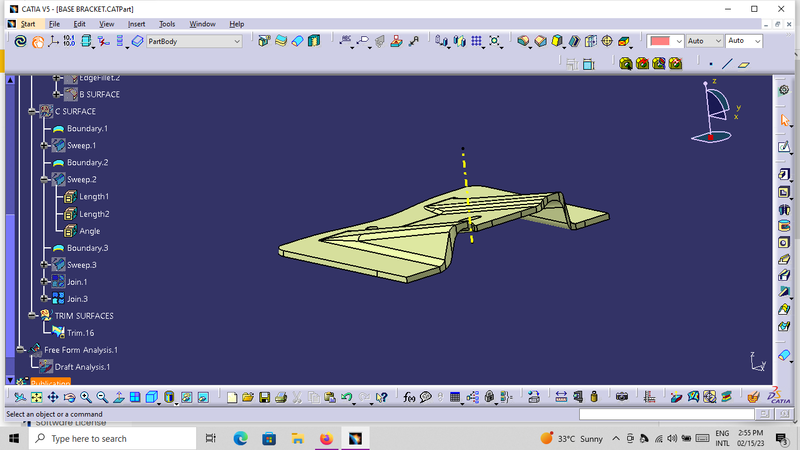Open the View Mode cube flyout arrow
This screenshot has height=450, width=800.
159,403
